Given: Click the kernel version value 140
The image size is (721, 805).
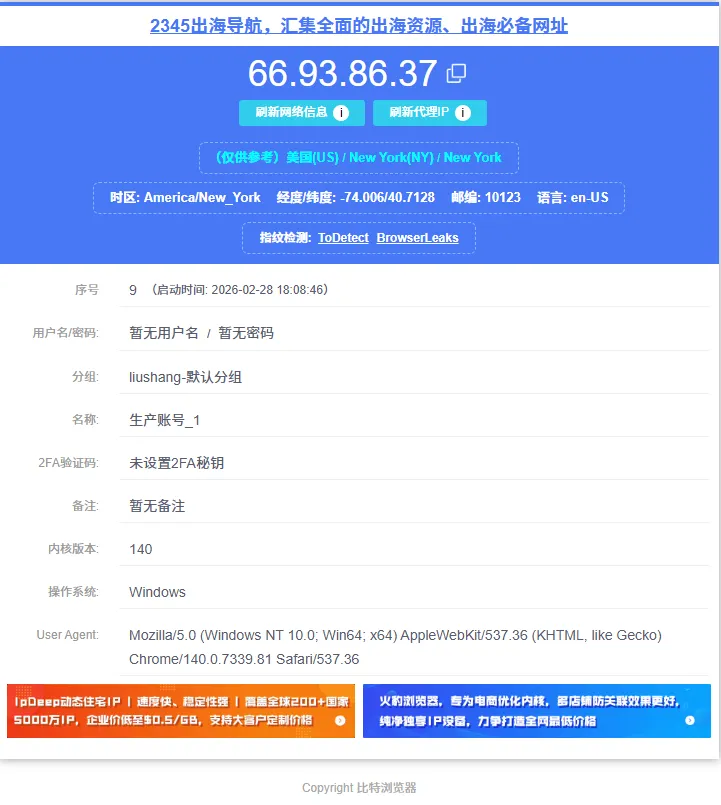Looking at the screenshot, I should point(141,549).
